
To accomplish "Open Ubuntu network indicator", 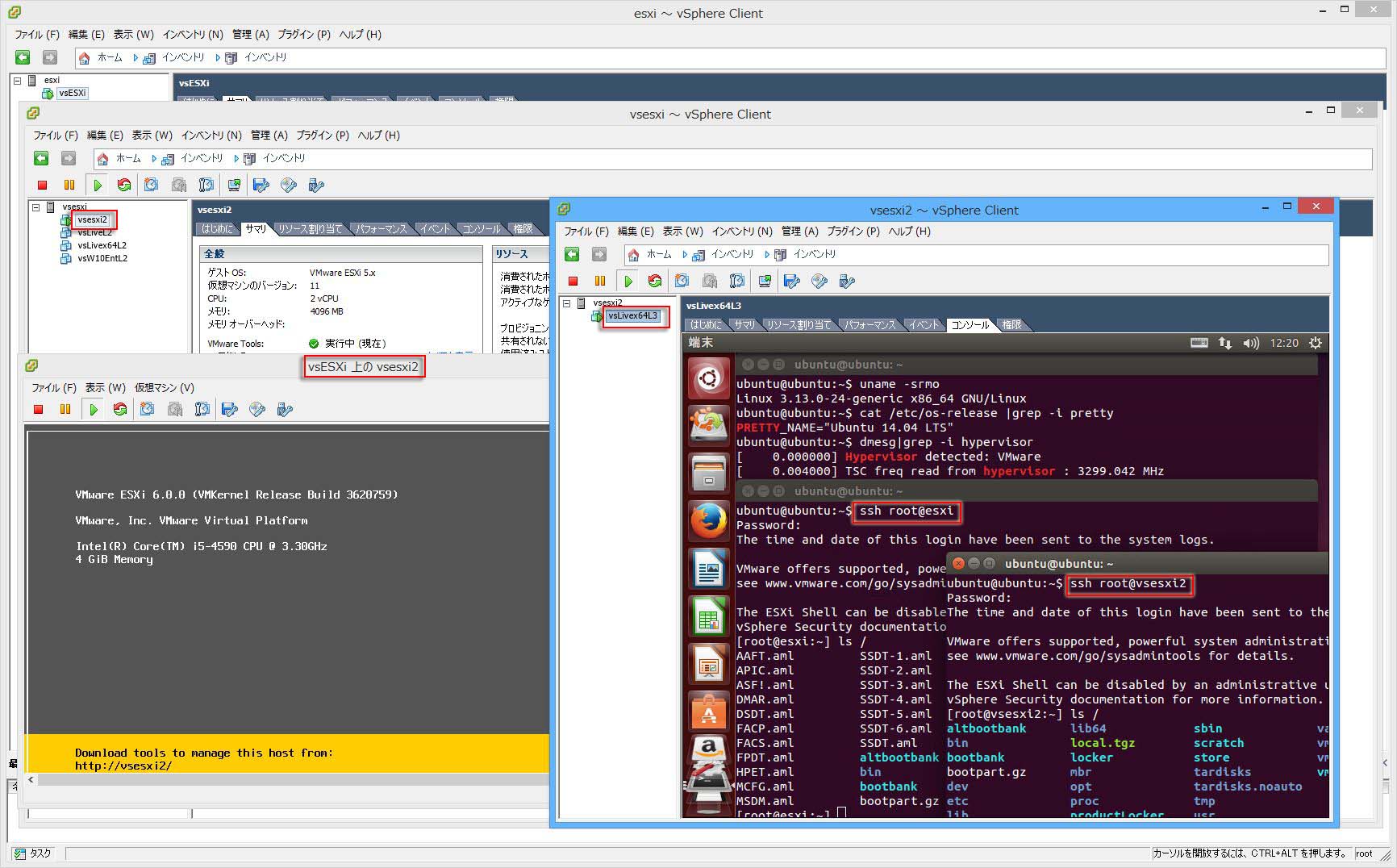I will [x=1224, y=343].
